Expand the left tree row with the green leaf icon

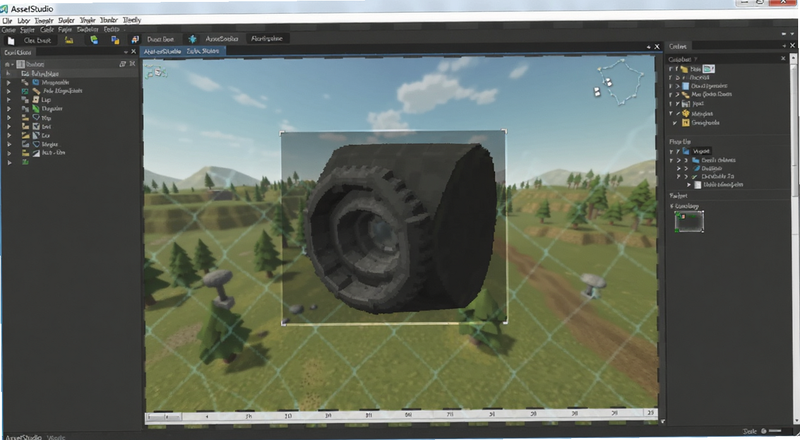pyautogui.click(x=9, y=109)
